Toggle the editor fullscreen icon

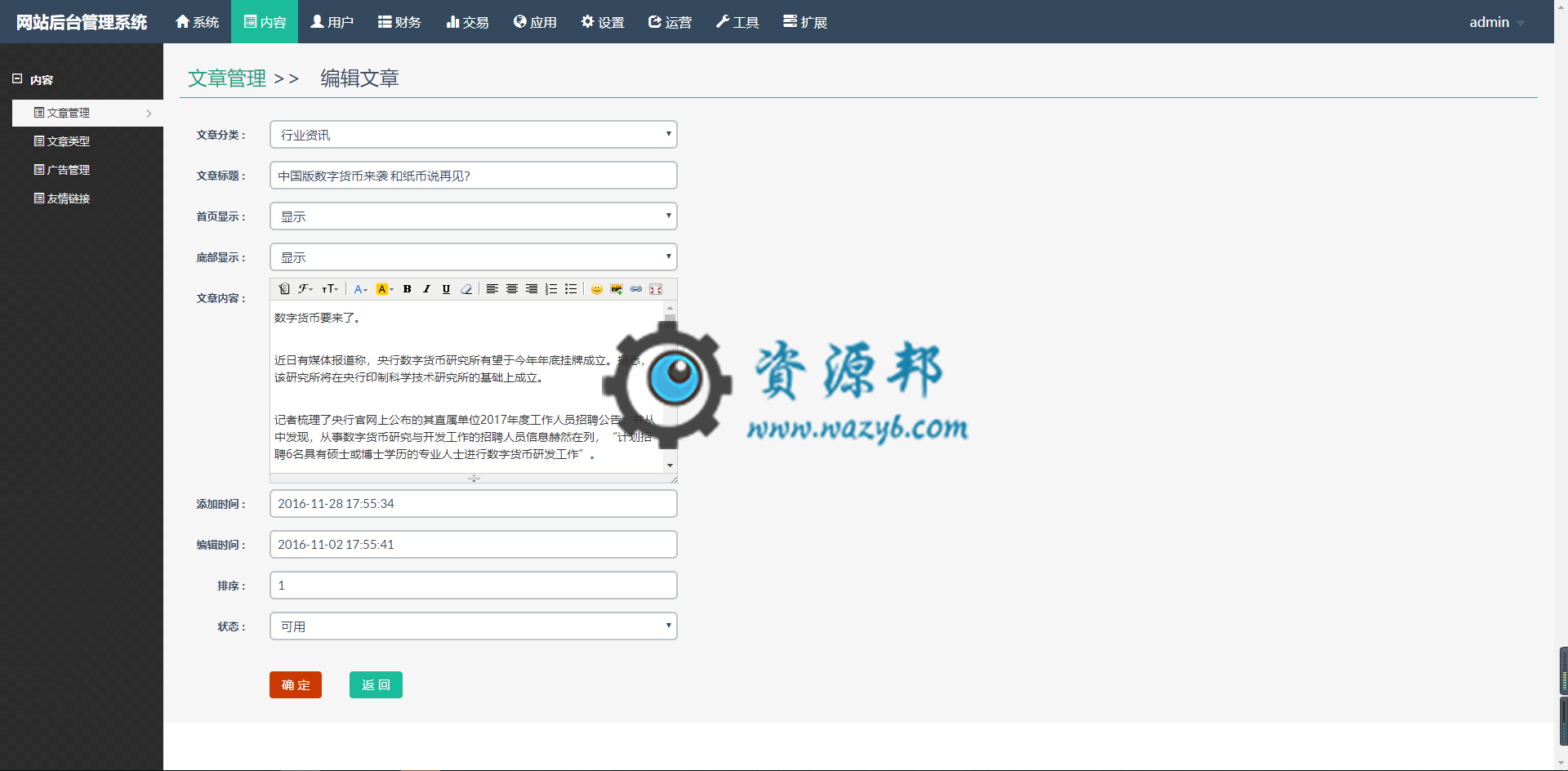tap(656, 289)
